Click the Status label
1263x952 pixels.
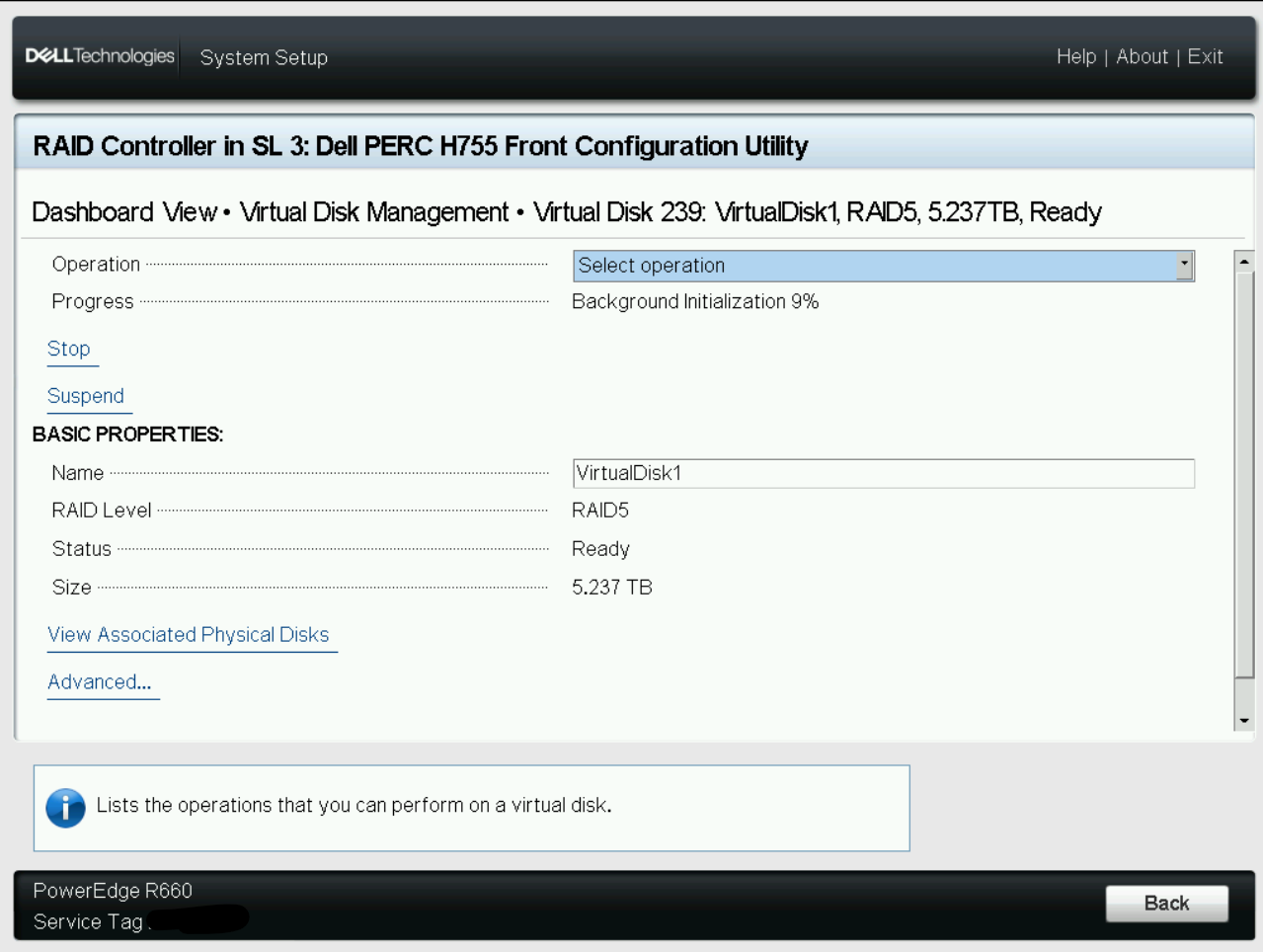coord(82,549)
